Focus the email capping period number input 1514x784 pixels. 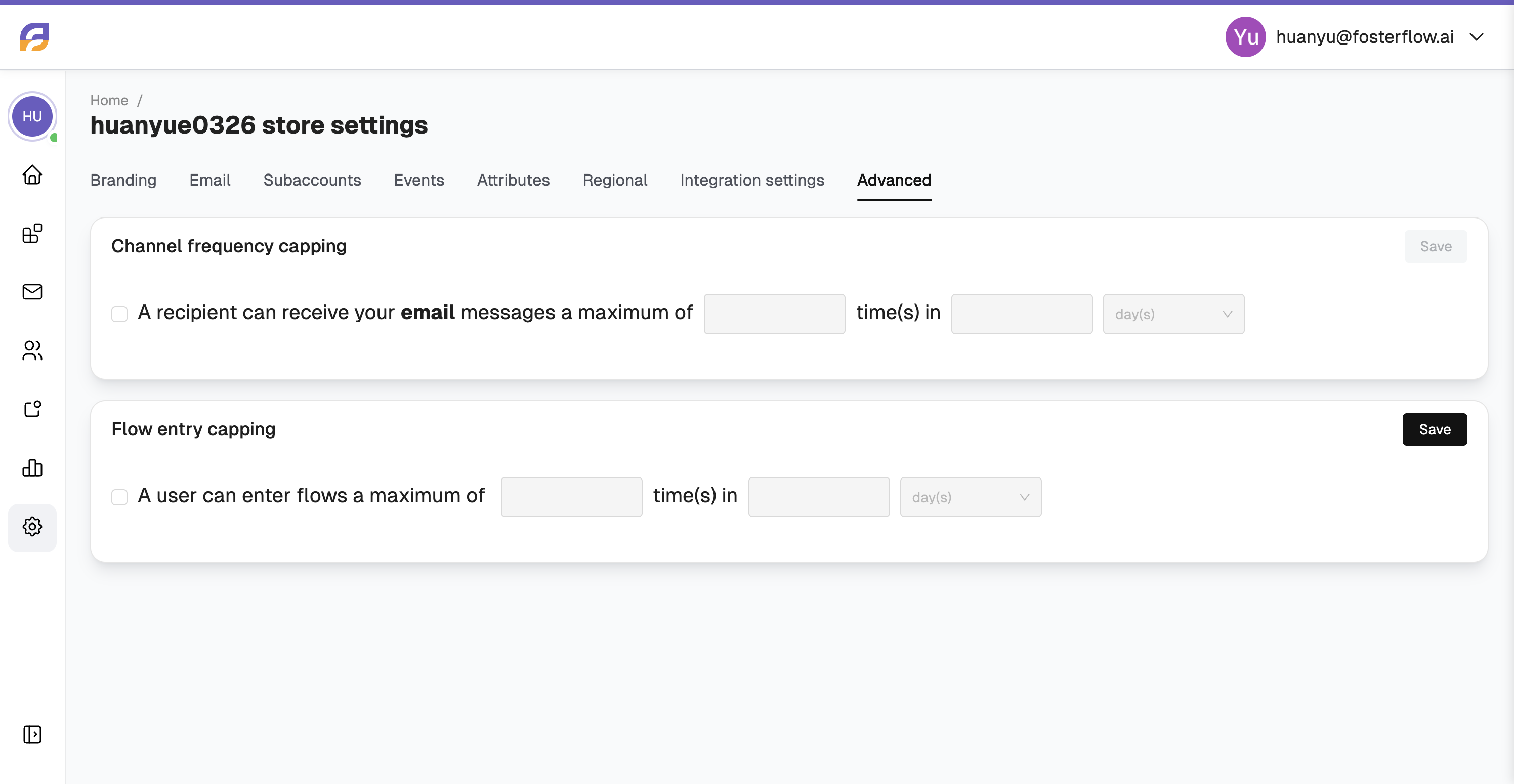coord(1022,314)
